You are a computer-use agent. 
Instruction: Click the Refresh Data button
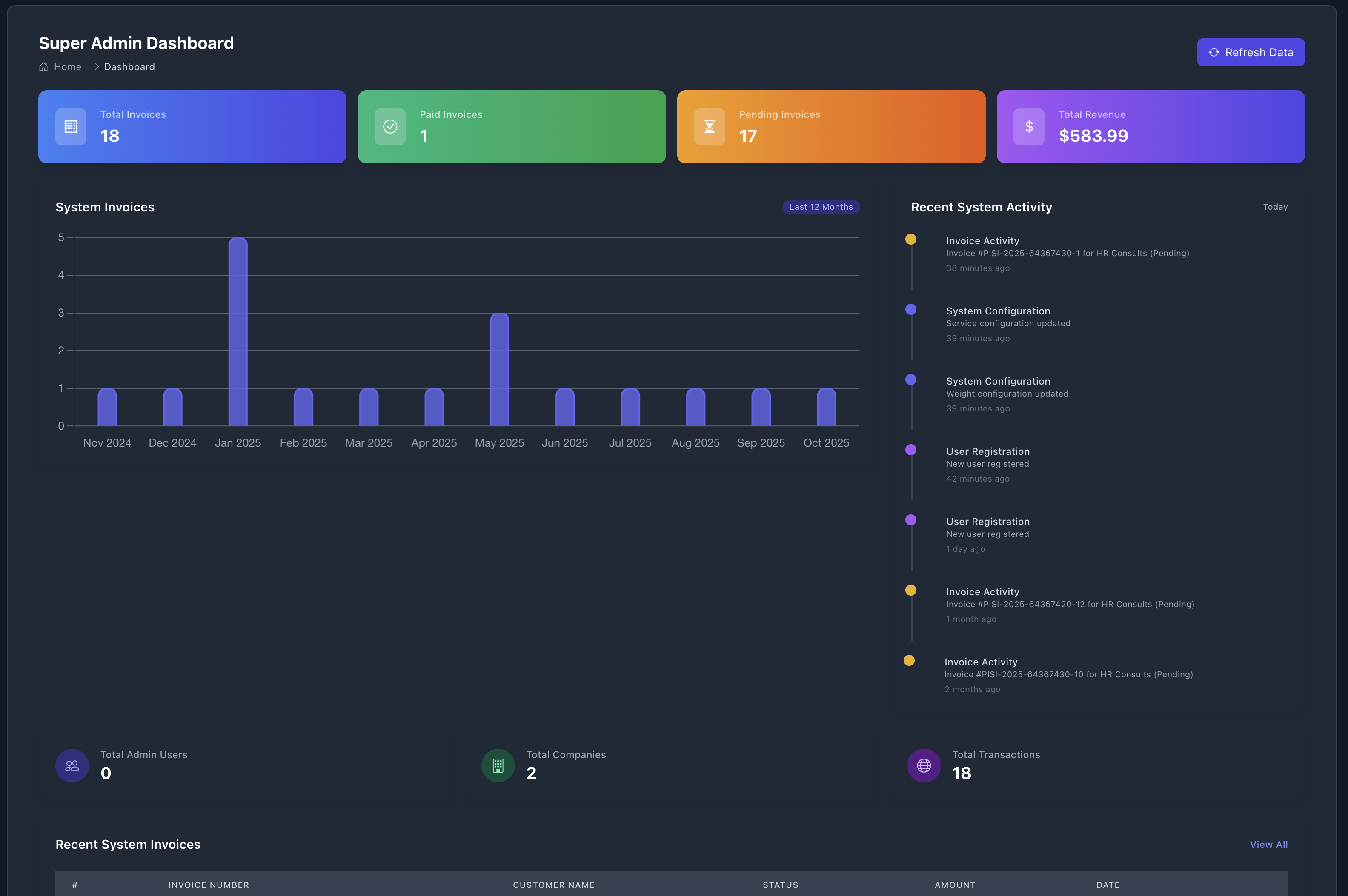1251,52
